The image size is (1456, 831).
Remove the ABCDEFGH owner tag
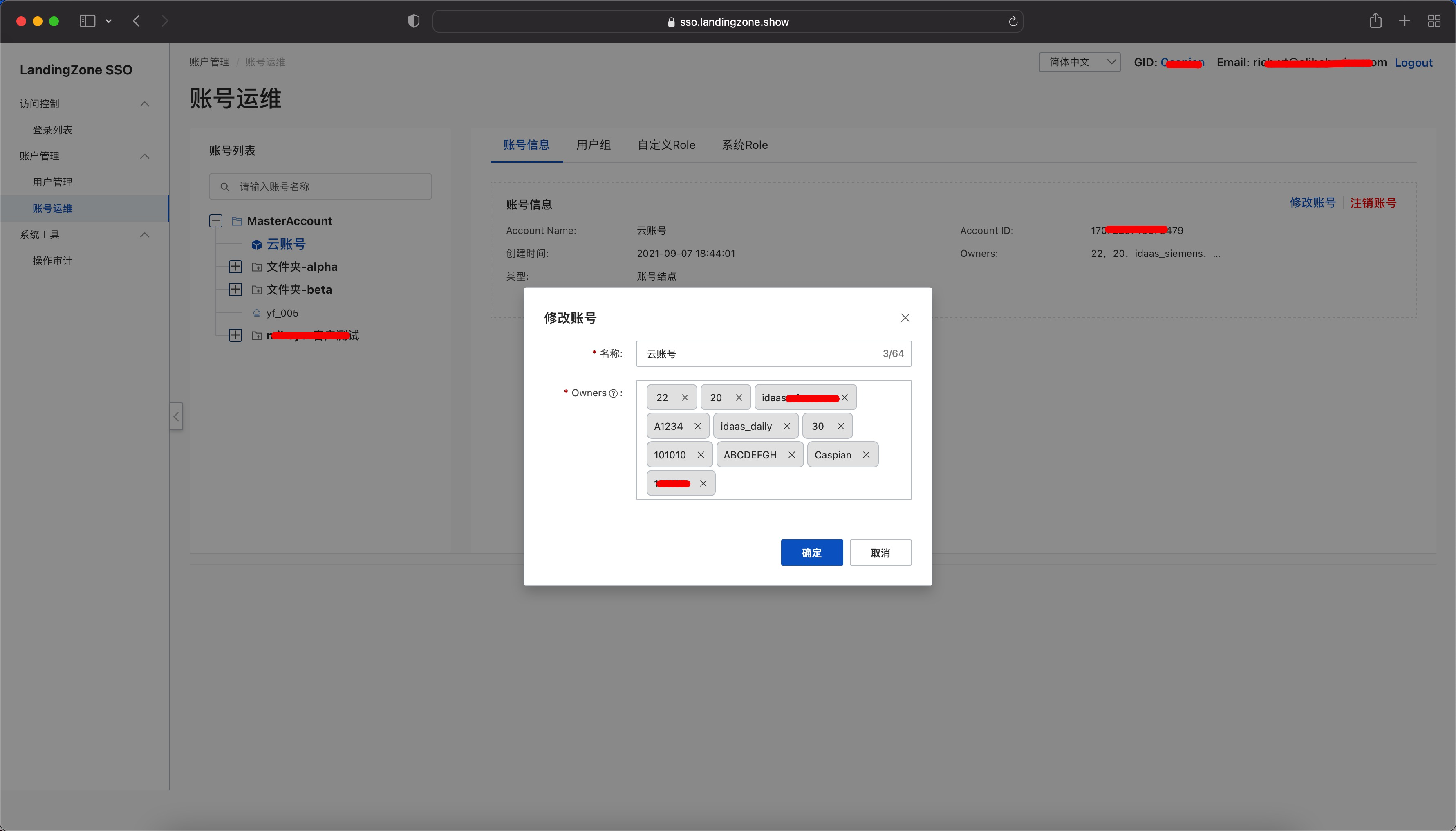pos(791,455)
